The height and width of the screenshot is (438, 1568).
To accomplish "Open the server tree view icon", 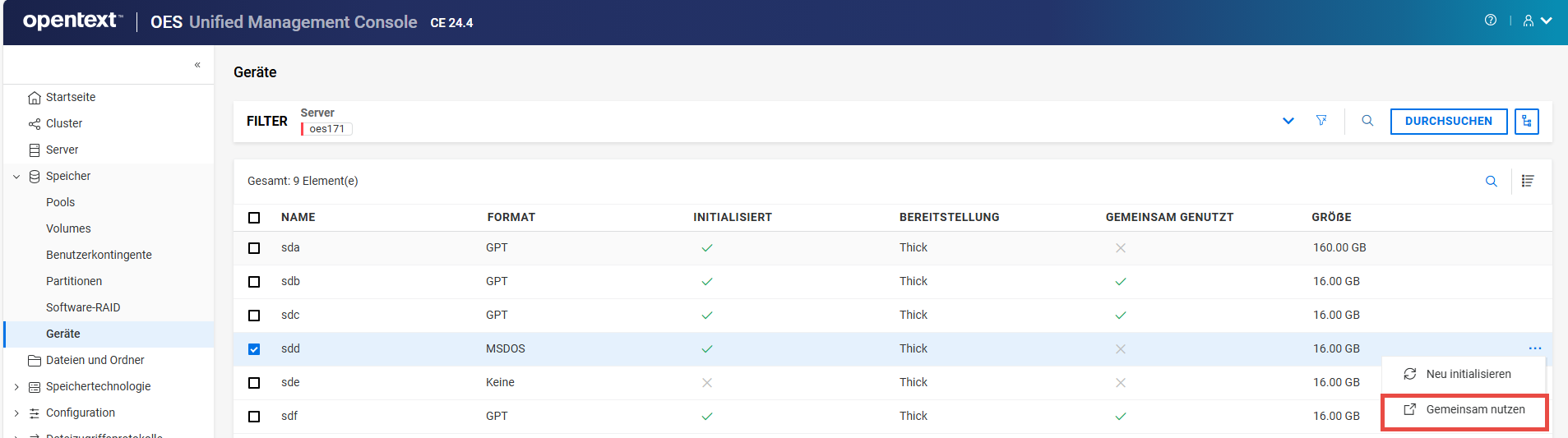I will pyautogui.click(x=1526, y=121).
